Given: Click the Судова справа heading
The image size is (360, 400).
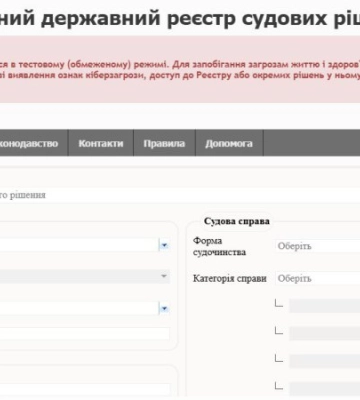Looking at the screenshot, I should tap(237, 221).
